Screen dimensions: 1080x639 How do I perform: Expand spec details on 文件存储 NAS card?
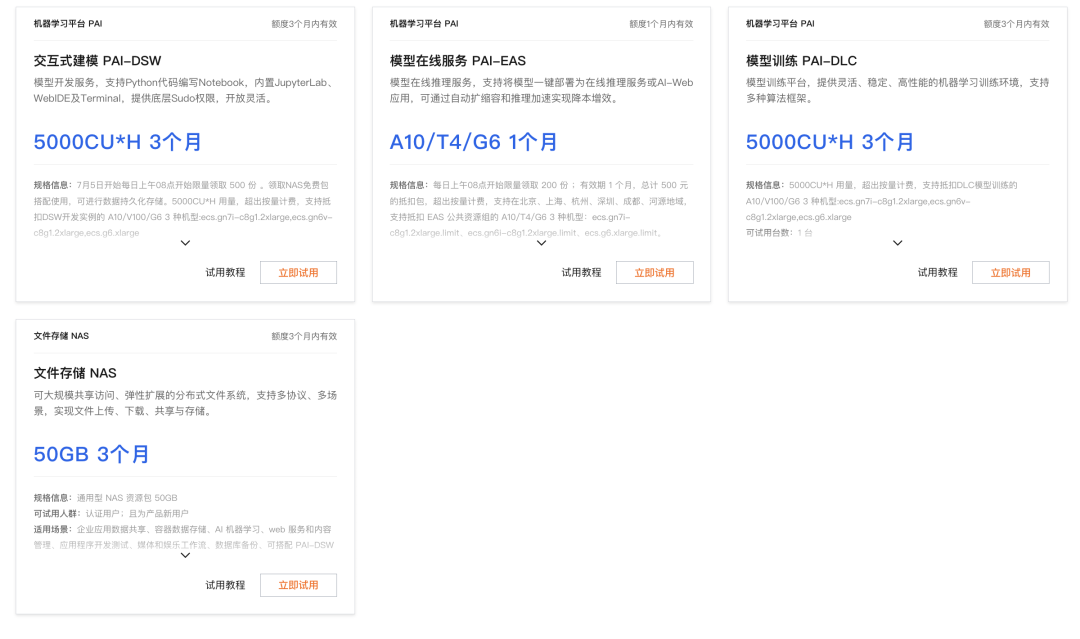(185, 556)
